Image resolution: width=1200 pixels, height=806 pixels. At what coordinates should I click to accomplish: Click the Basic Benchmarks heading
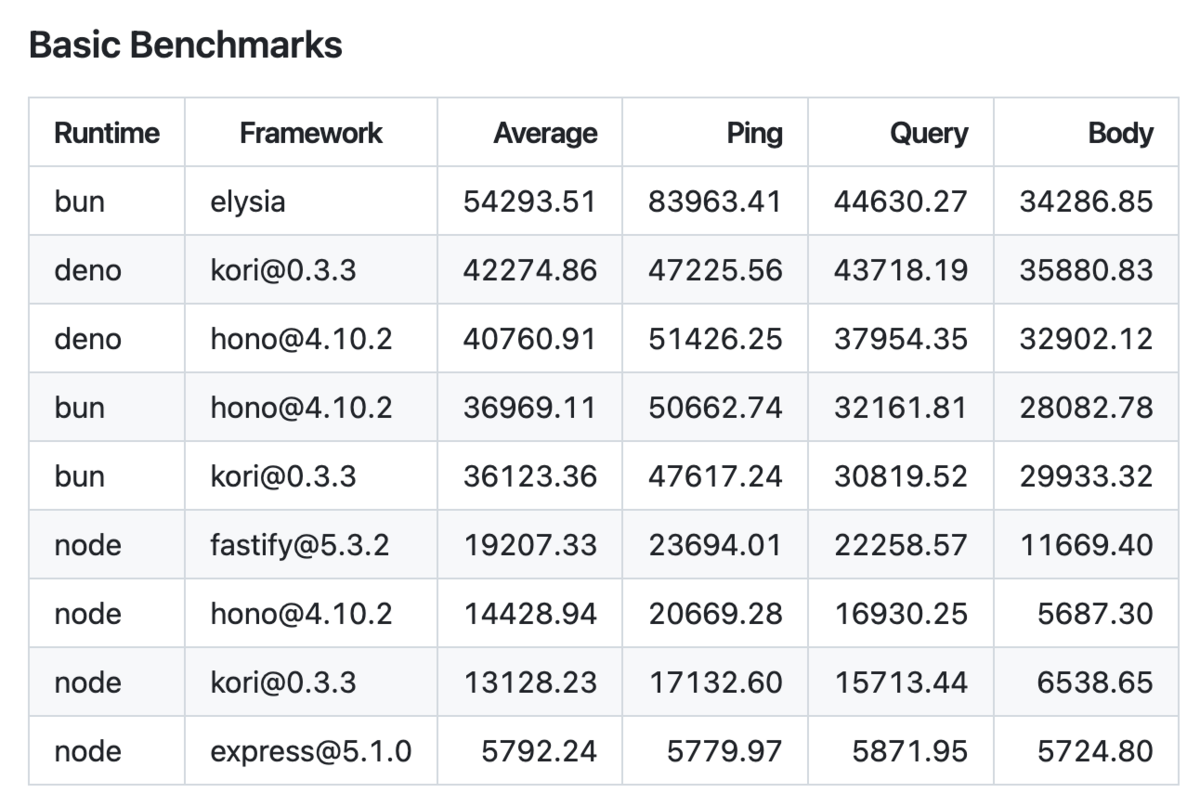point(186,44)
